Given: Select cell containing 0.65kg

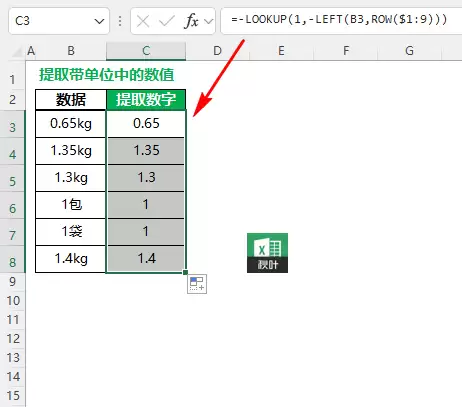Looking at the screenshot, I should (x=71, y=124).
